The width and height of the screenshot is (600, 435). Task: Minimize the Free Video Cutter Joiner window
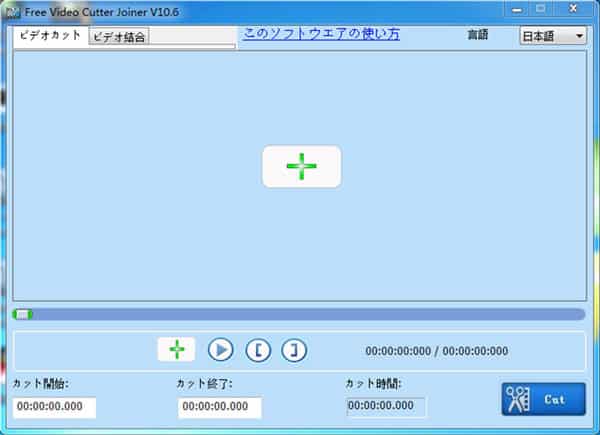point(517,10)
